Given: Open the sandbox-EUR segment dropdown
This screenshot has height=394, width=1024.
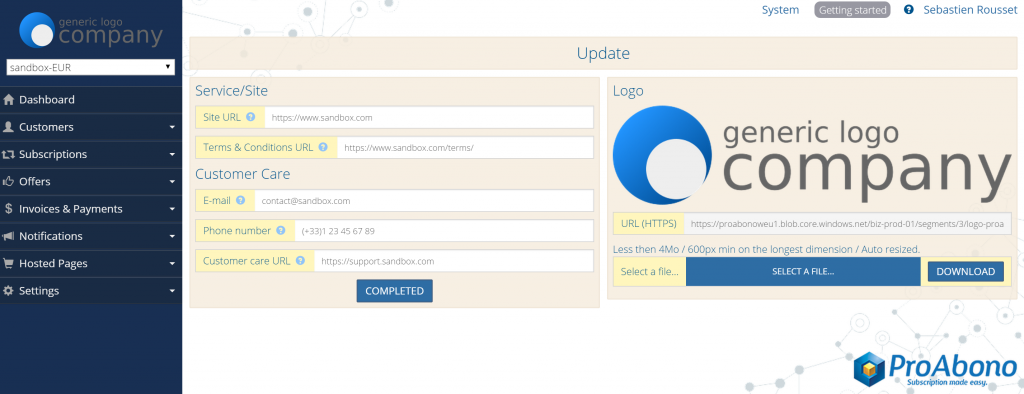Looking at the screenshot, I should pos(90,67).
